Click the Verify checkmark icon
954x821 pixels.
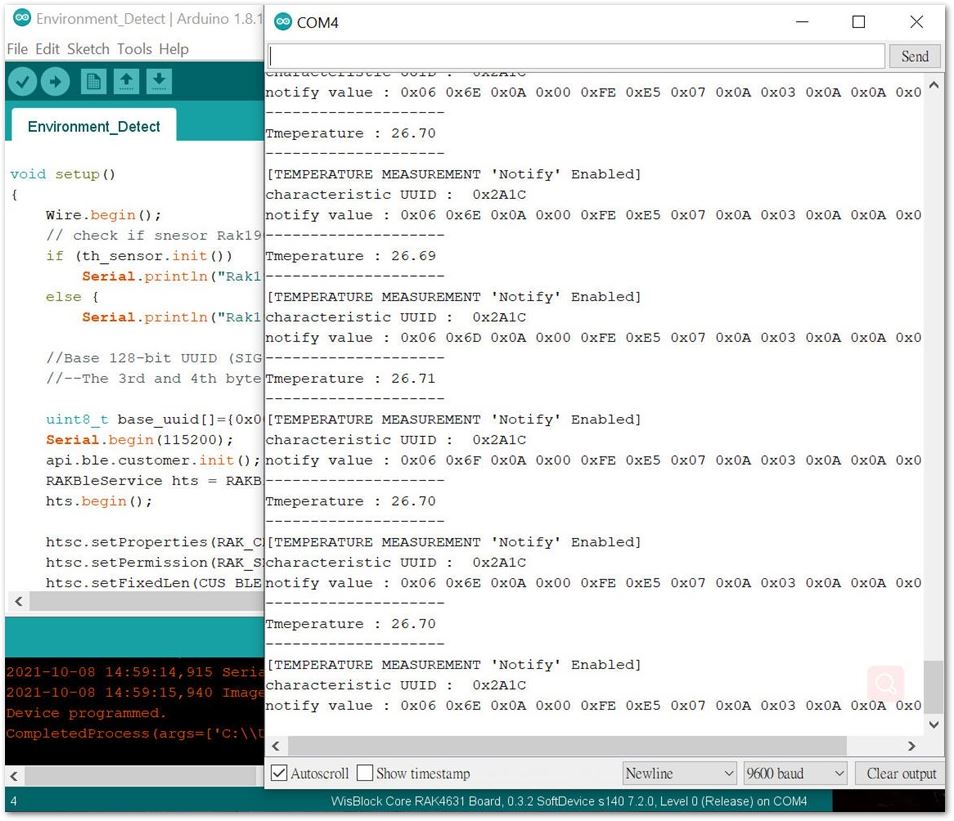(x=23, y=82)
